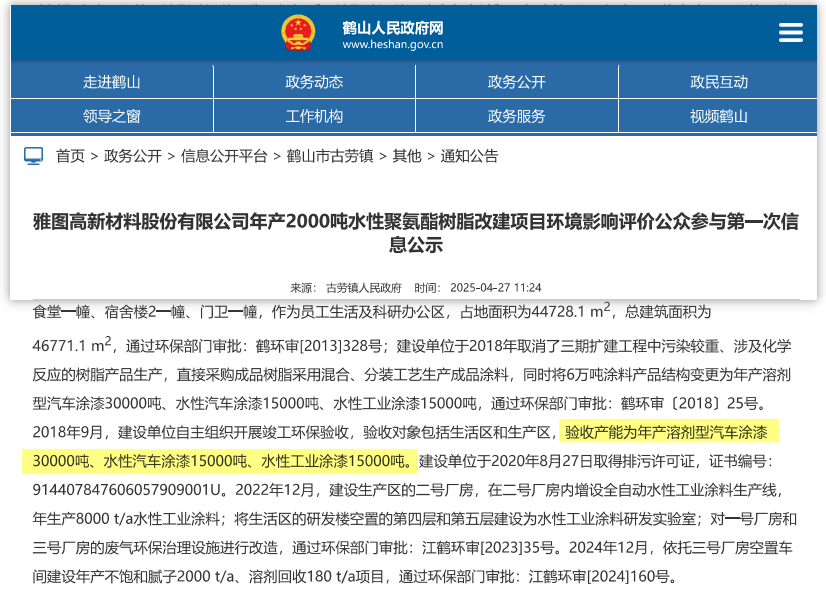Click the 首页 breadcrumb link
Viewport: 826px width, 598px height.
70,156
